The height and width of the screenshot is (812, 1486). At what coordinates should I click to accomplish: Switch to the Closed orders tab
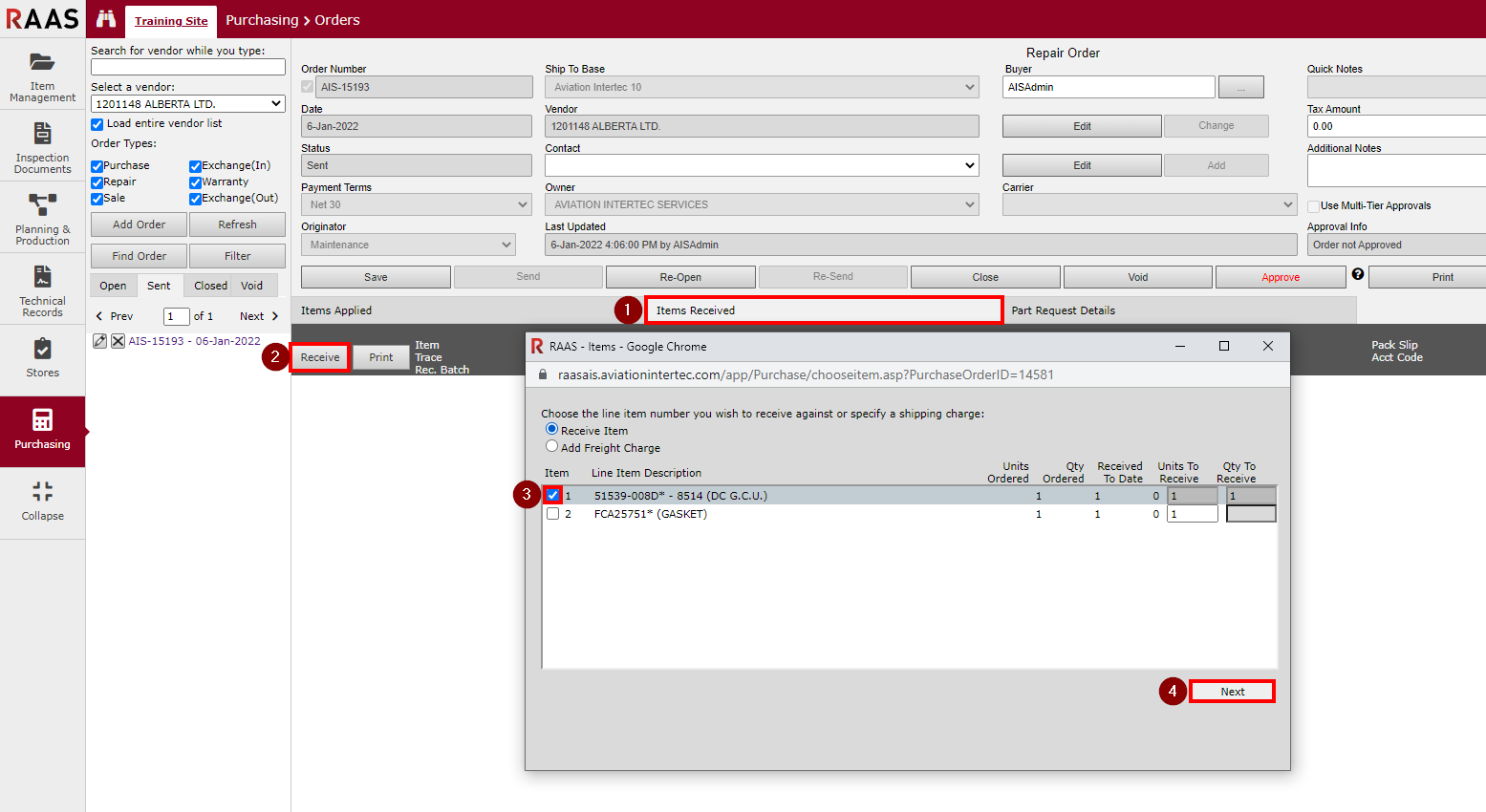coord(210,286)
